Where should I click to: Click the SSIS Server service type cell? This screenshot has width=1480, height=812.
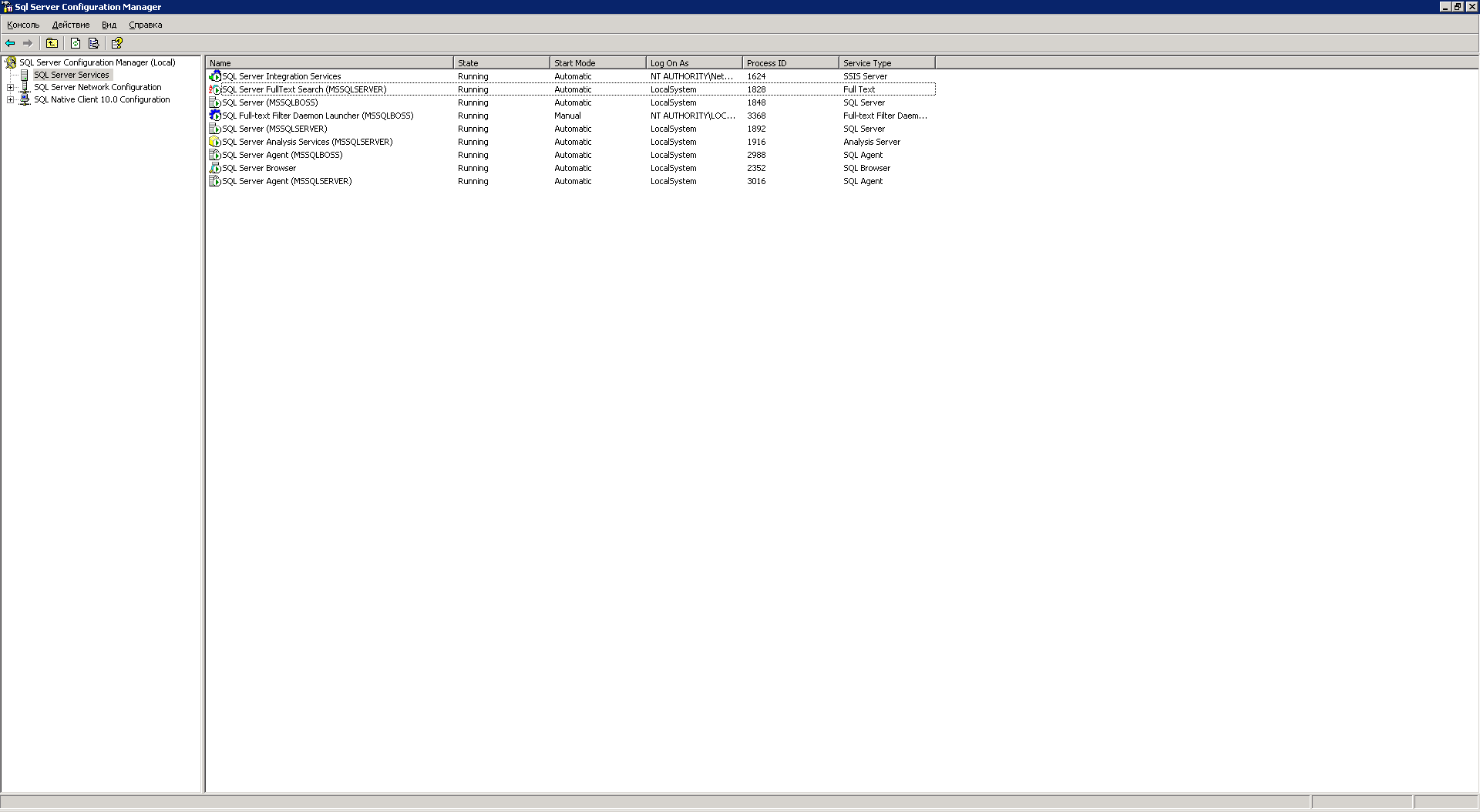click(x=865, y=76)
